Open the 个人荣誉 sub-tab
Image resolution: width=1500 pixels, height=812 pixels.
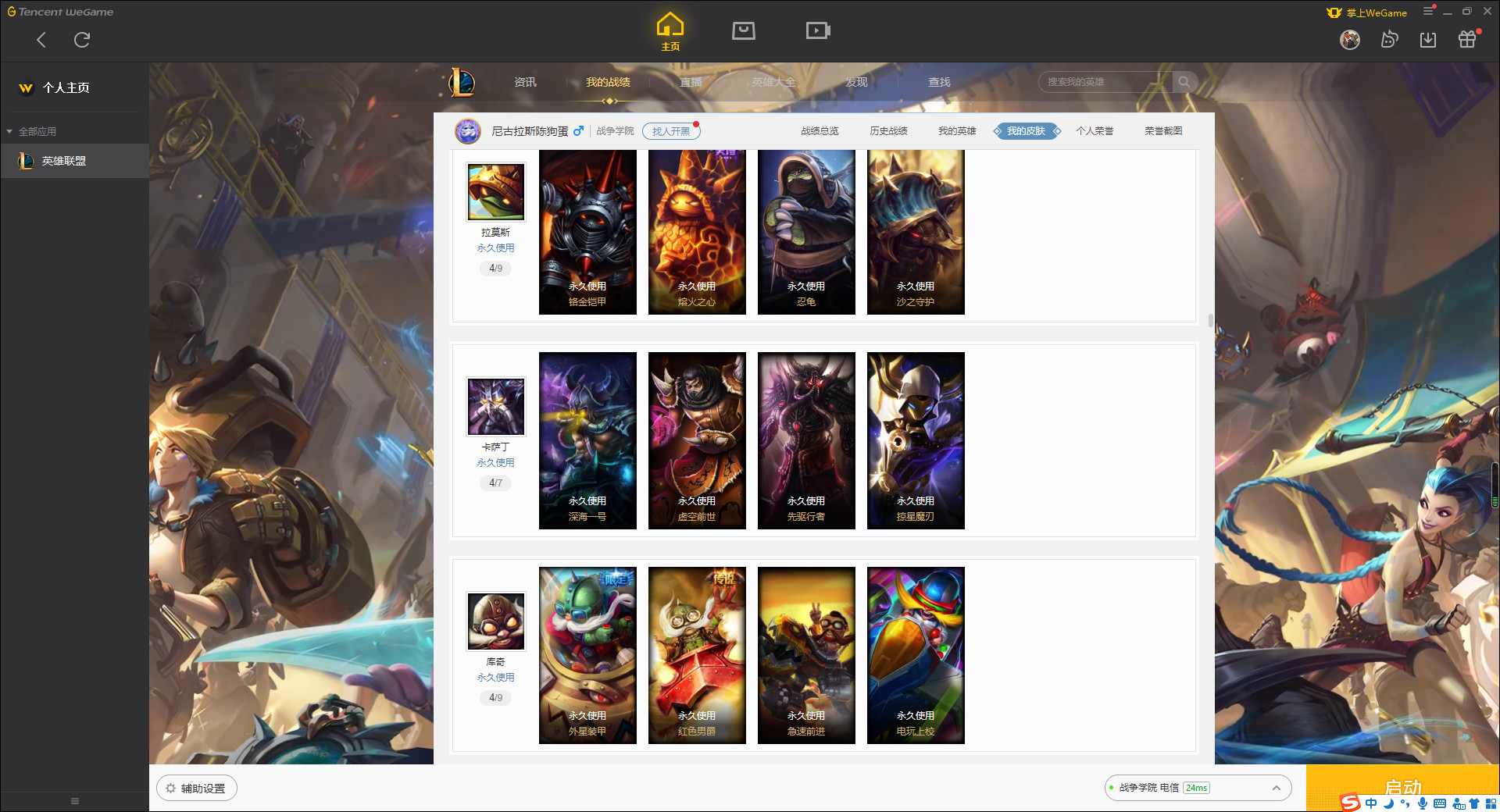pos(1095,131)
